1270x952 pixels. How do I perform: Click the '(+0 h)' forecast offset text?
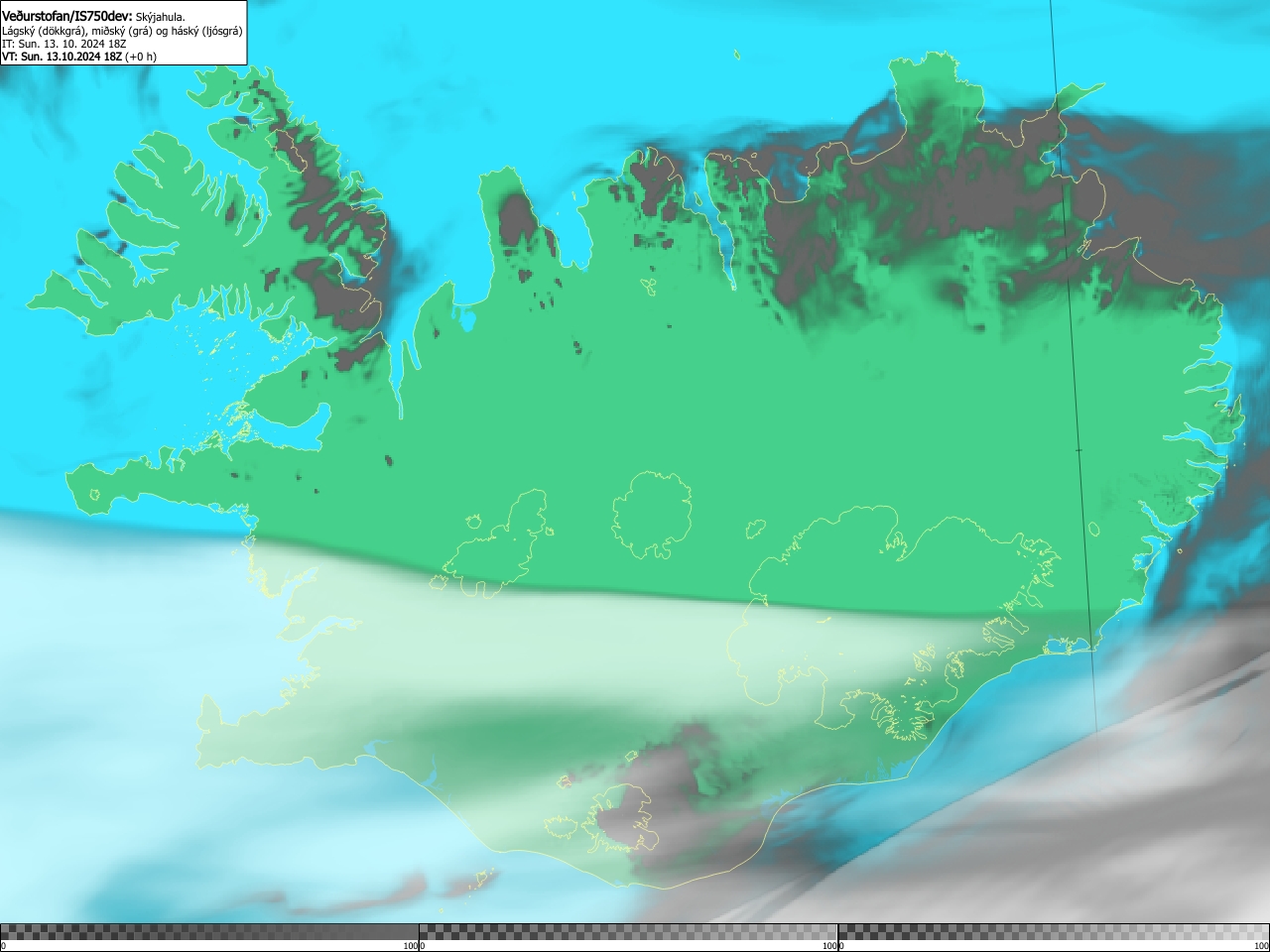pyautogui.click(x=140, y=57)
